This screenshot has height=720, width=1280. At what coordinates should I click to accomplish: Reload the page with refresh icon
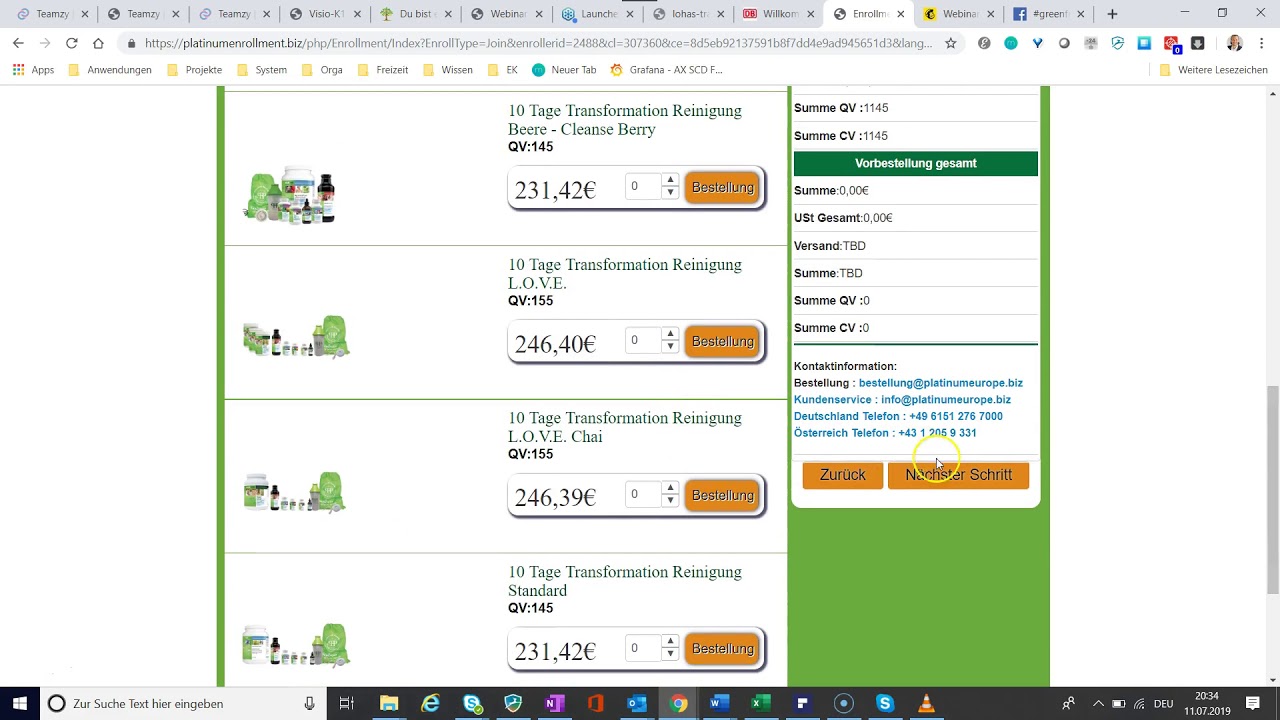(71, 43)
